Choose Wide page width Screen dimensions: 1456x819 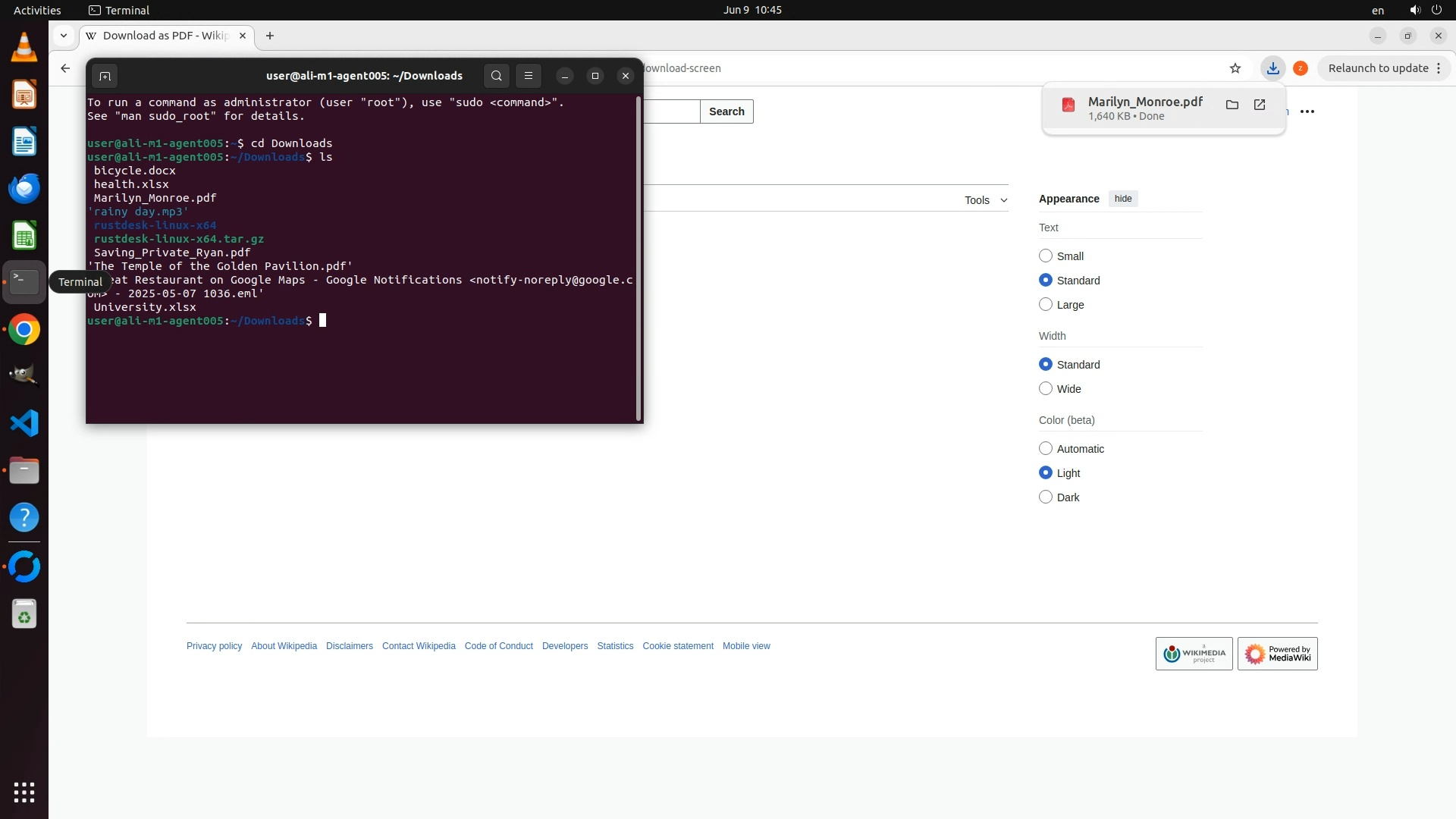[x=1046, y=389]
